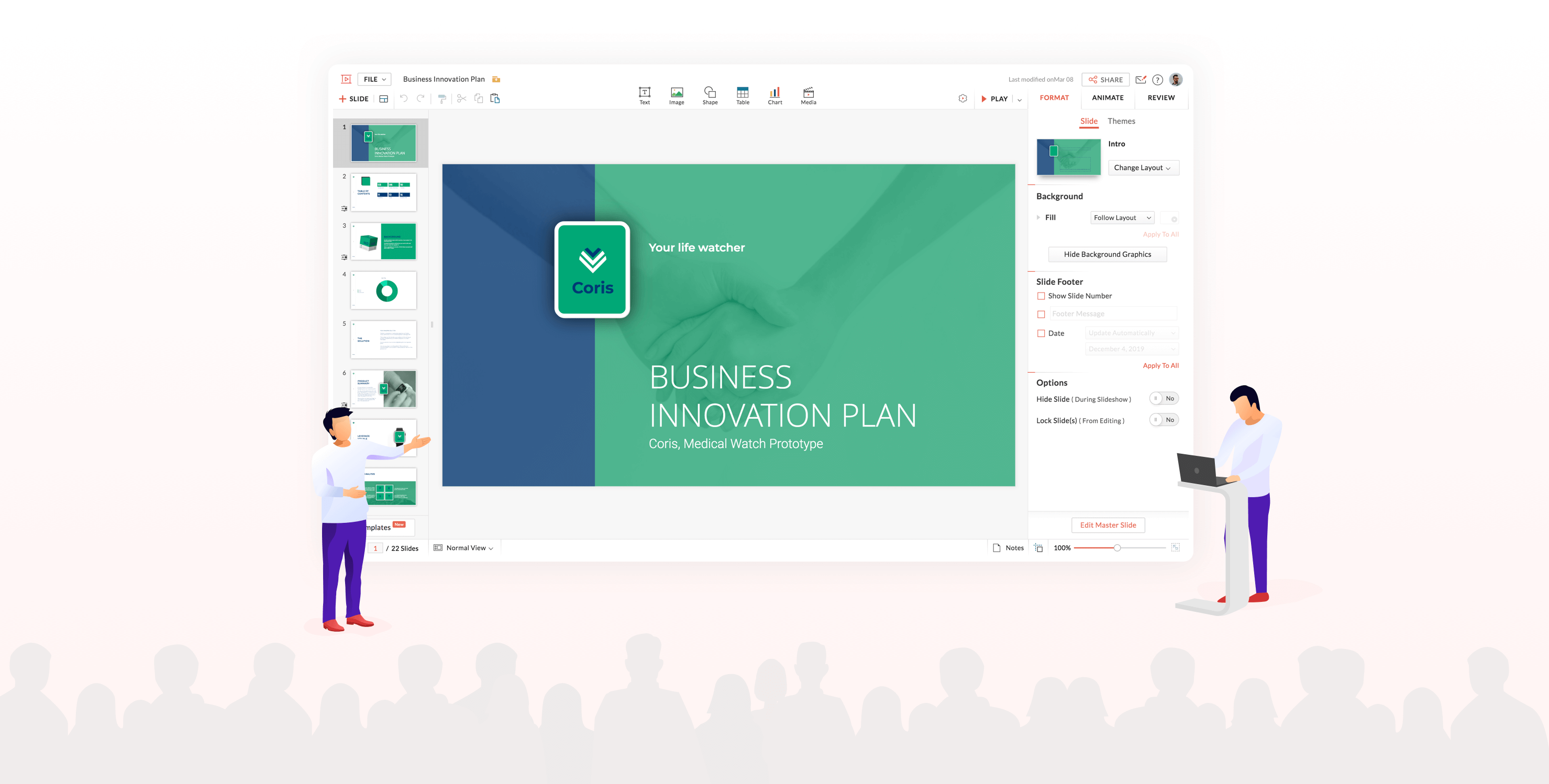Expand the Change Layout dropdown
This screenshot has width=1549, height=784.
1142,167
